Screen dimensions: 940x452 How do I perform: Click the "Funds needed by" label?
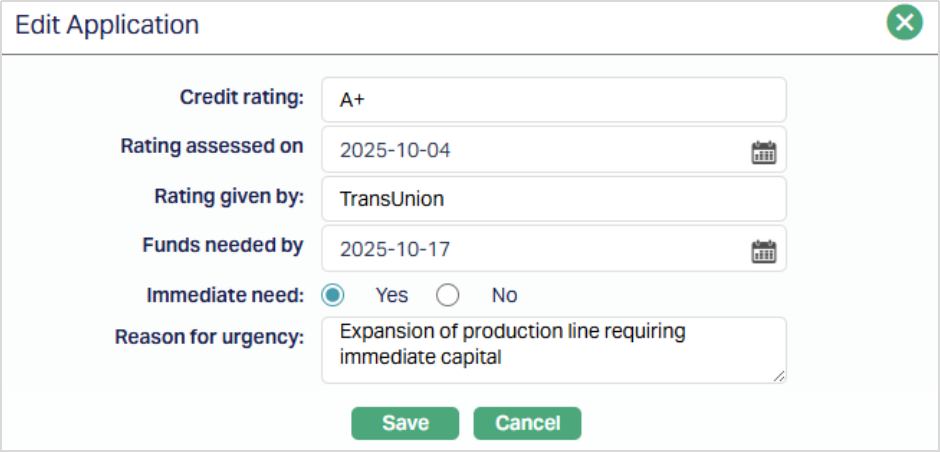coord(223,244)
